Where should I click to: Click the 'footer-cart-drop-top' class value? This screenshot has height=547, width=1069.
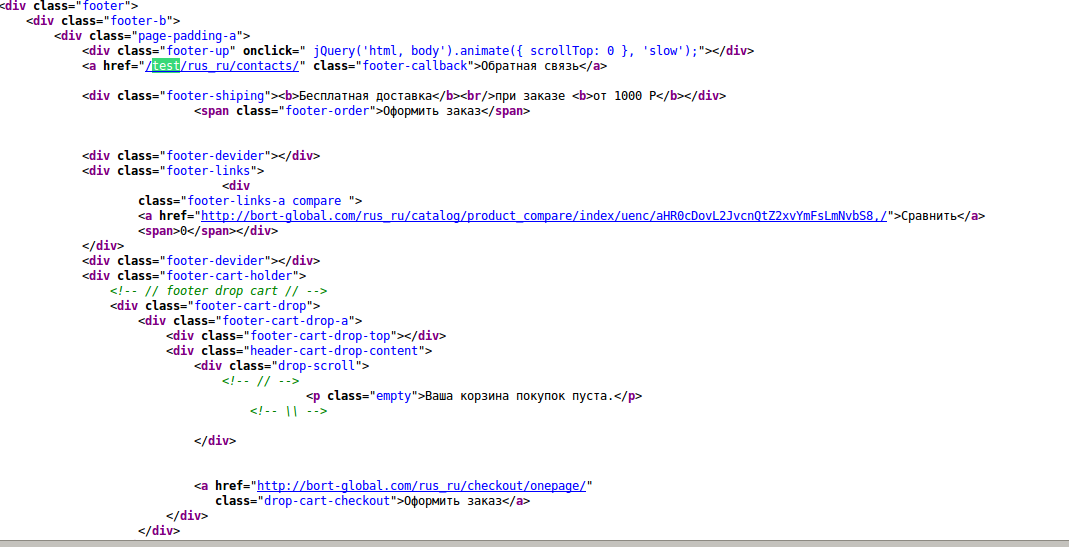[320, 336]
